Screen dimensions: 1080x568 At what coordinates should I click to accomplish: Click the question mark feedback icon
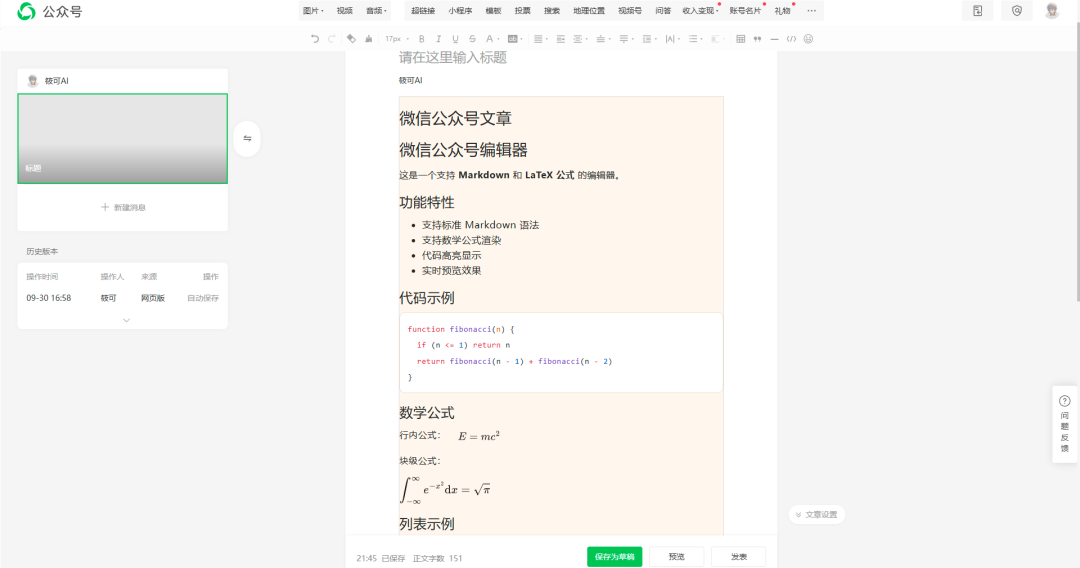1065,401
